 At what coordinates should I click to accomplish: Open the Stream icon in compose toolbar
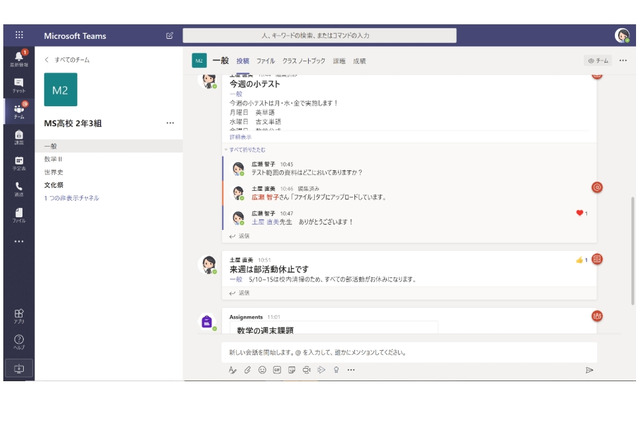click(321, 370)
